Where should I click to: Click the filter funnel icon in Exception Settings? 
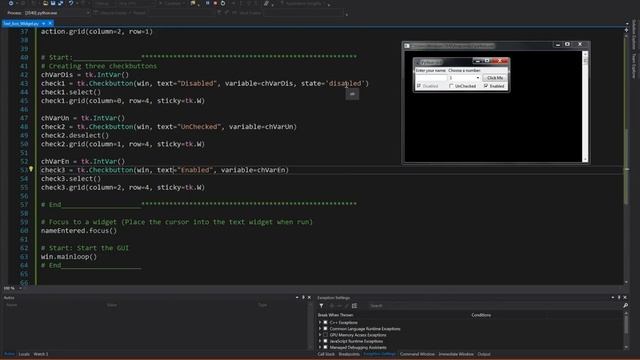pos(321,306)
